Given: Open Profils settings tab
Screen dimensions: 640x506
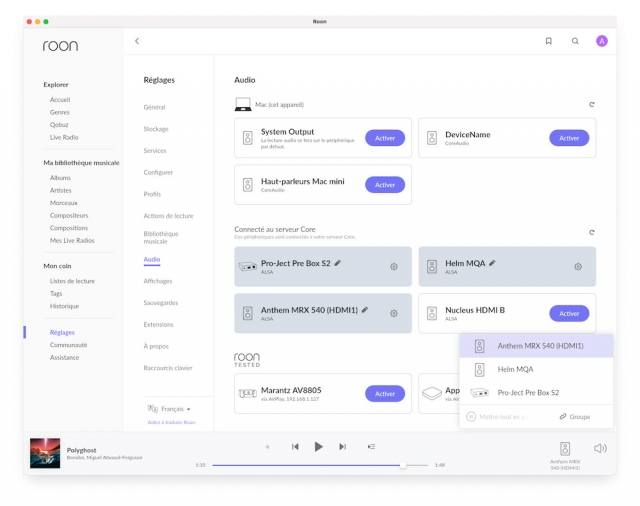Looking at the screenshot, I should click(x=152, y=194).
